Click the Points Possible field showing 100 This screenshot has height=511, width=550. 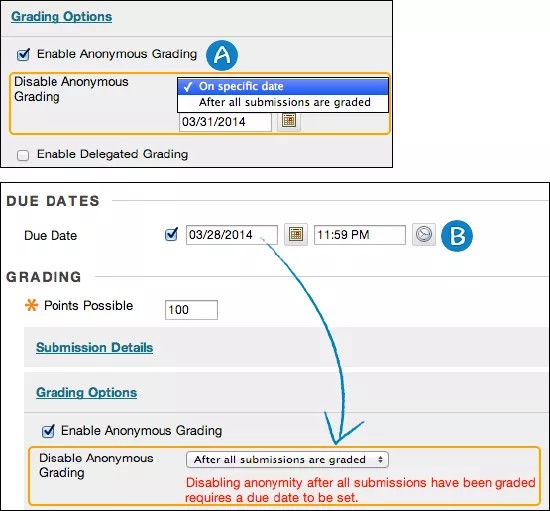(x=191, y=310)
